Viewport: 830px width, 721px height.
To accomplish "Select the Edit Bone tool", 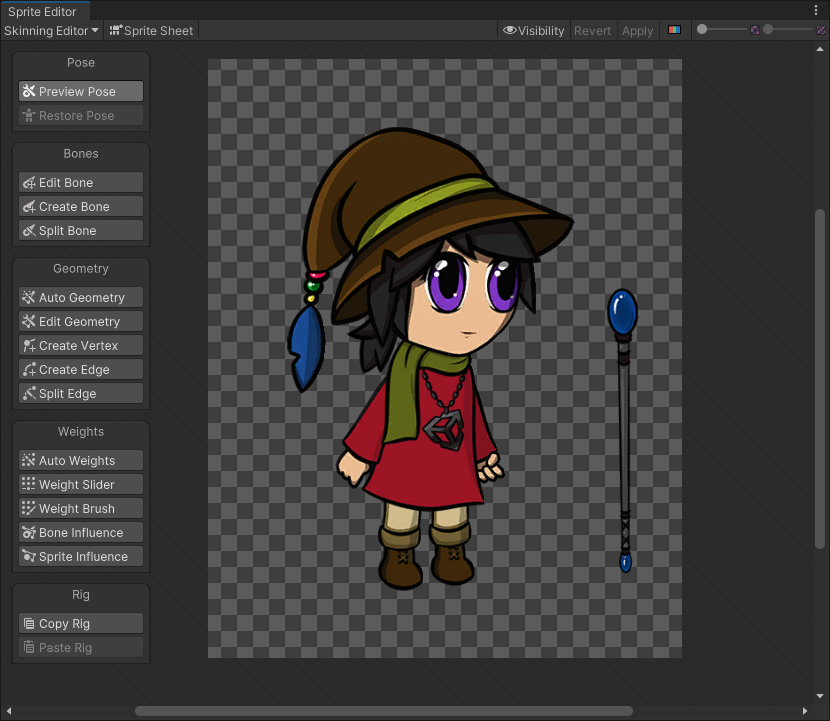I will (x=81, y=183).
